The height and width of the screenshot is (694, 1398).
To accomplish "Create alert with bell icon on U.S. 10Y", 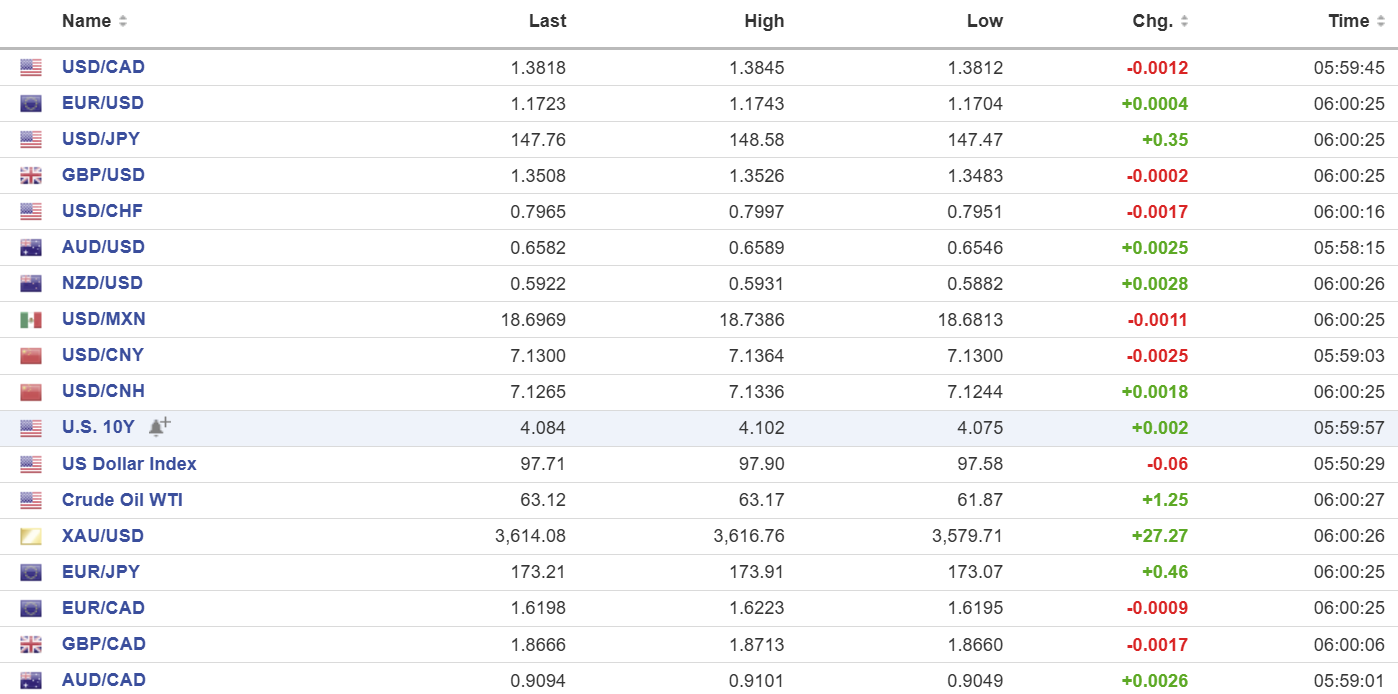I will 159,427.
